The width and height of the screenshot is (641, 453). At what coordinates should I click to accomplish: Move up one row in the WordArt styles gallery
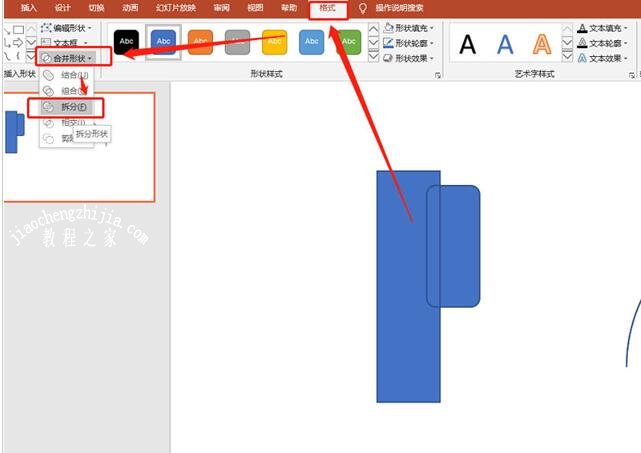pos(567,29)
